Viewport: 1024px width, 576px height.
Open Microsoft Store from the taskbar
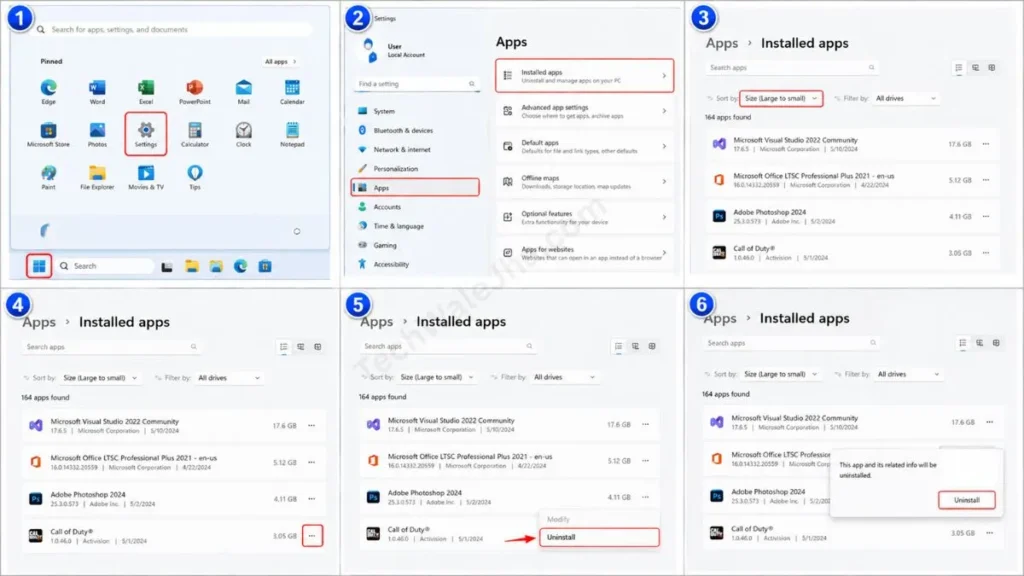264,266
